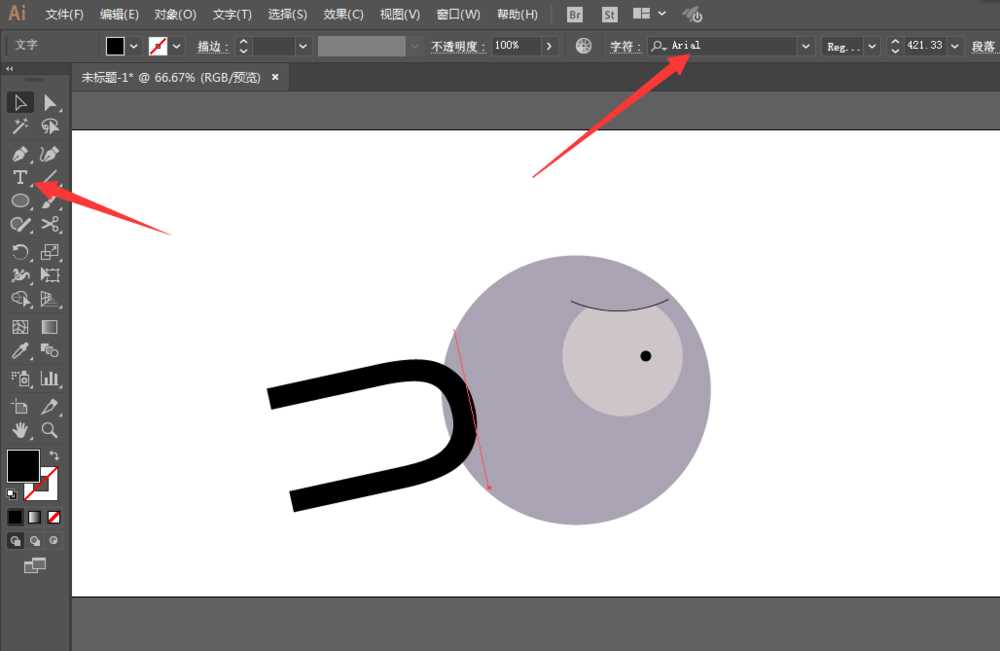Select the Type tool in the toolbar
Viewport: 1000px width, 651px height.
19,177
